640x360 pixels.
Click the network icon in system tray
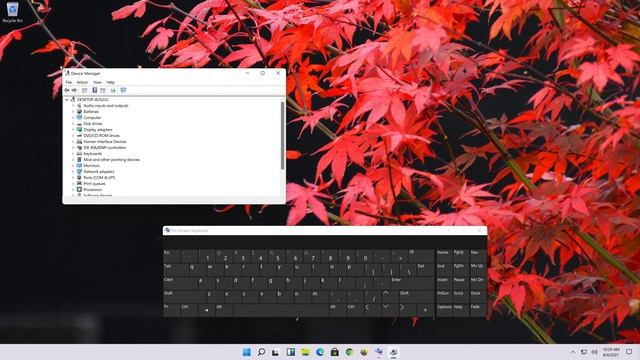coord(584,352)
